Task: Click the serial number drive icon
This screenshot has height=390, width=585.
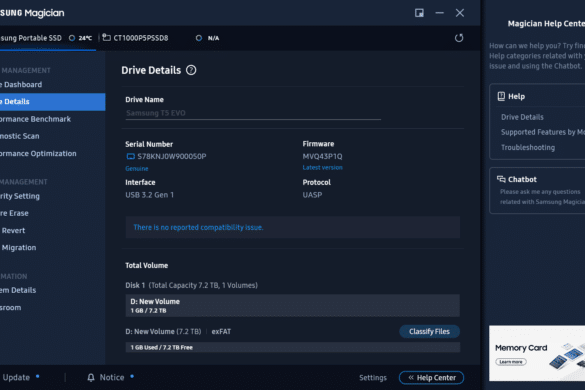Action: (130, 156)
